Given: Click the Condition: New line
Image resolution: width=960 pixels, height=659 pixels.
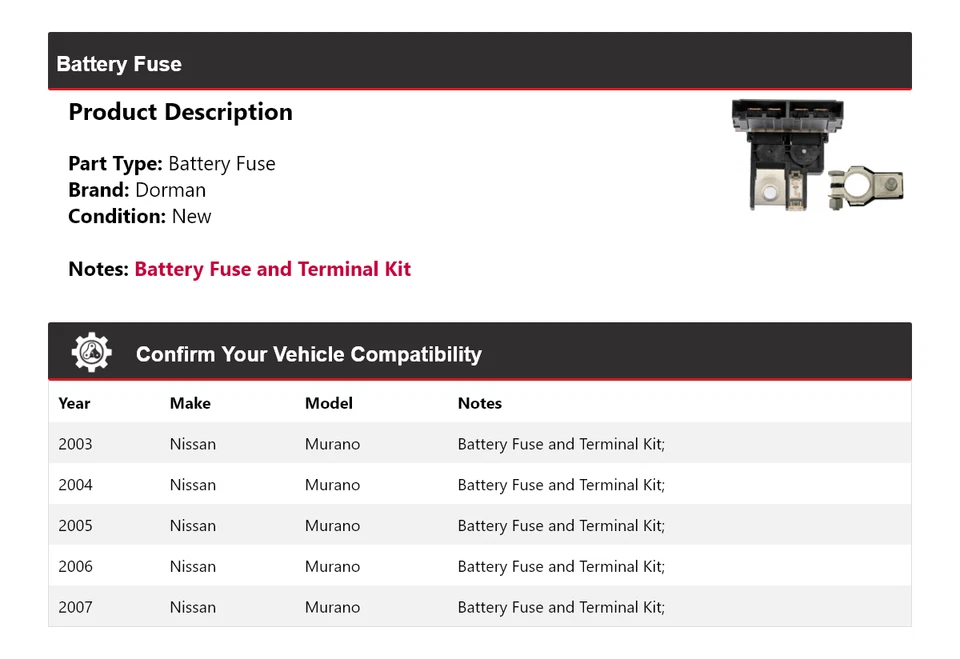Looking at the screenshot, I should (x=140, y=216).
